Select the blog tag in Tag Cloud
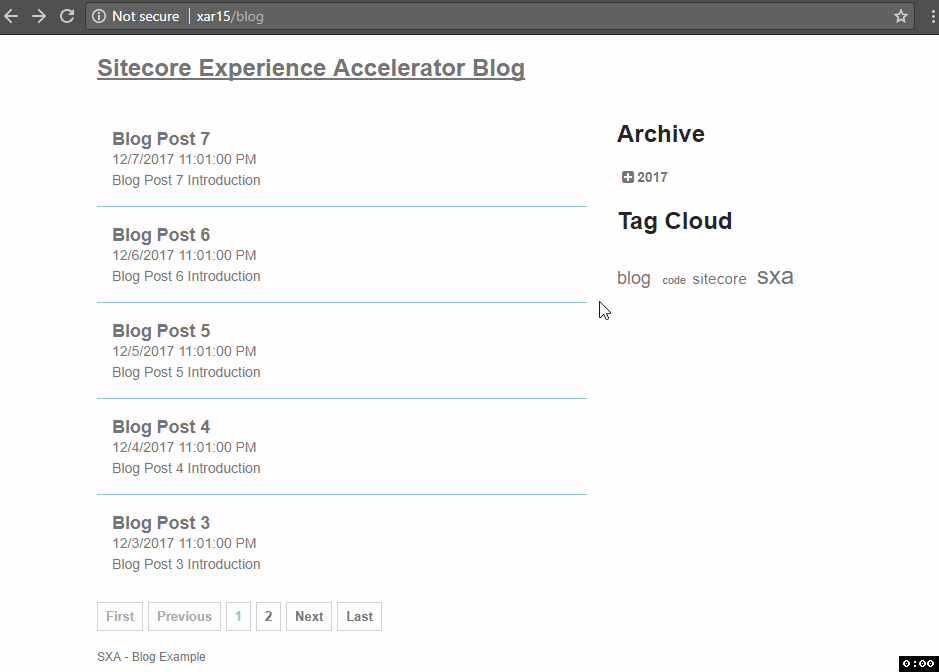The image size is (939, 672). click(x=634, y=279)
